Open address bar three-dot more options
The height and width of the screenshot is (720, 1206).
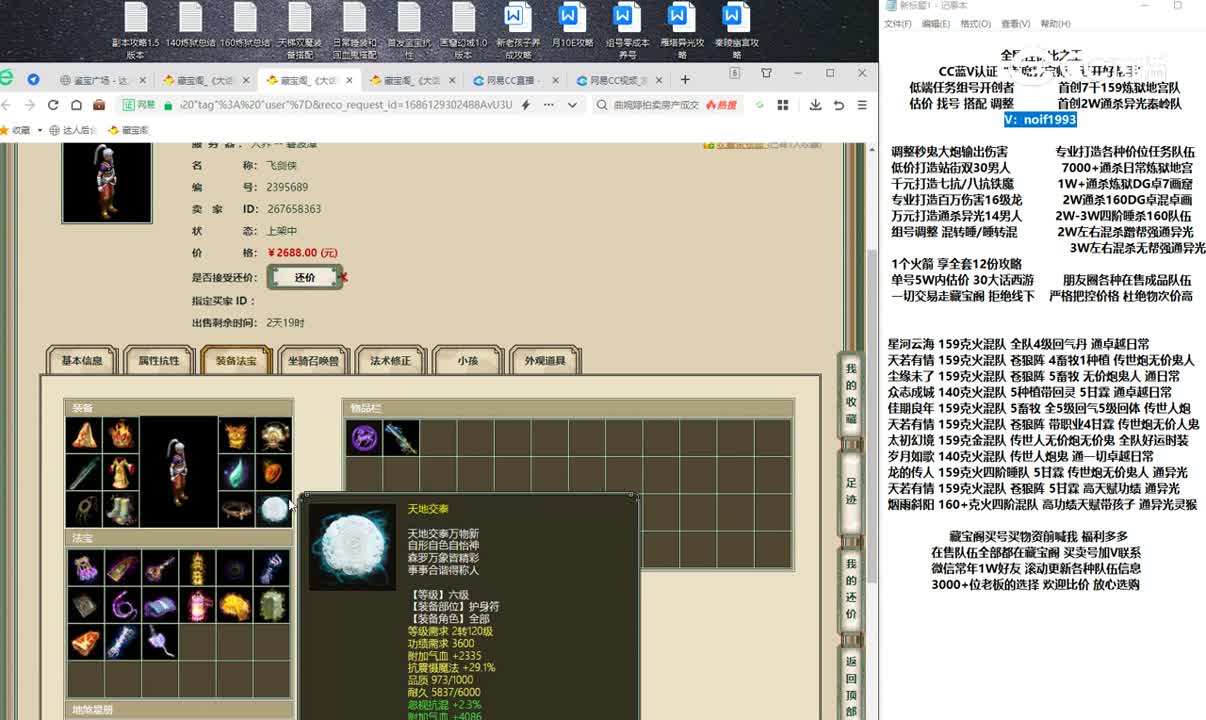548,105
